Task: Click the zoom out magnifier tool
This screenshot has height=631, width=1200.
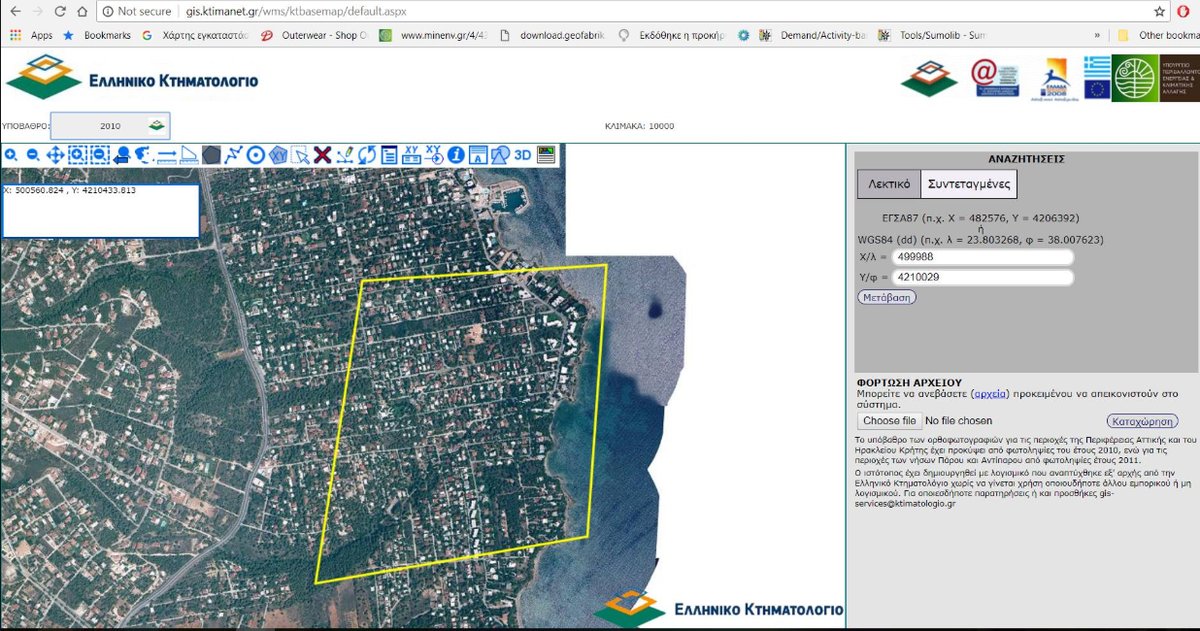Action: (33, 155)
